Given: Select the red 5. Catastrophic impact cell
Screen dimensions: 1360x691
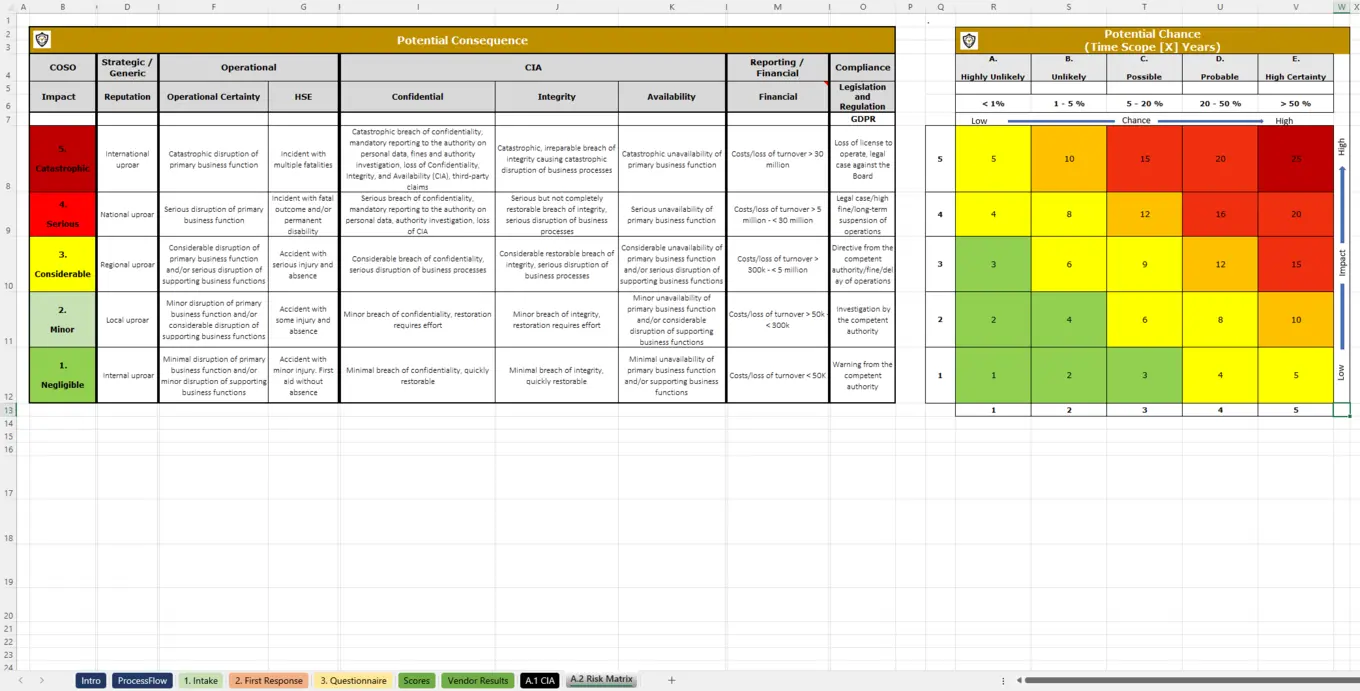Looking at the screenshot, I should point(62,159).
